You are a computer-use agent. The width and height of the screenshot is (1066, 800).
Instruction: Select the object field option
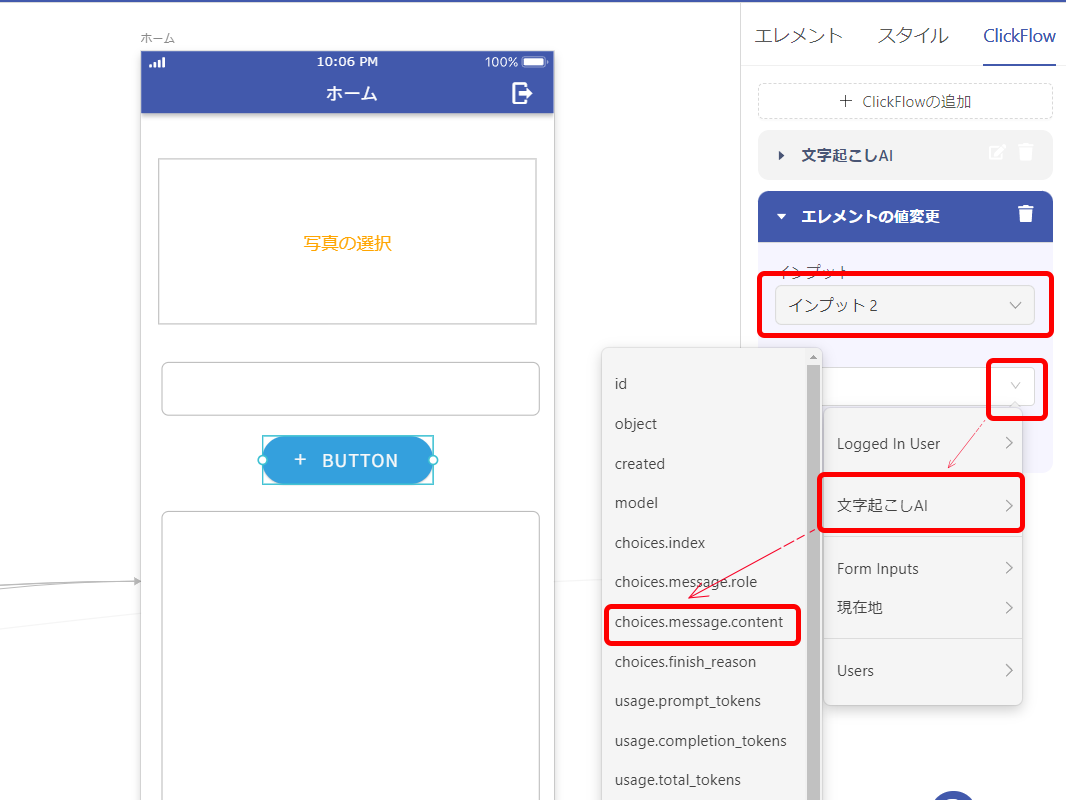coord(704,423)
